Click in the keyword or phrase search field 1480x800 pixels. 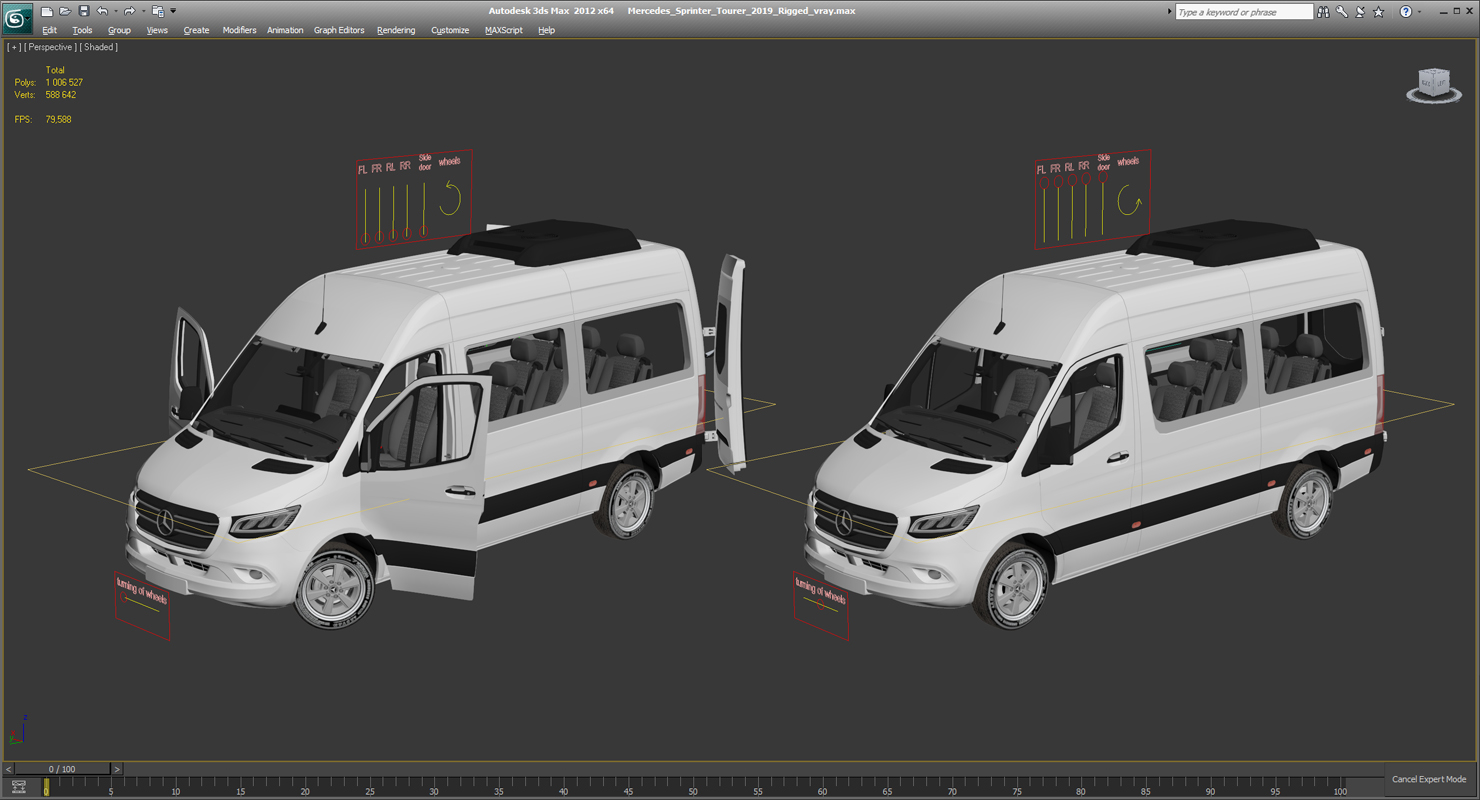click(x=1243, y=12)
